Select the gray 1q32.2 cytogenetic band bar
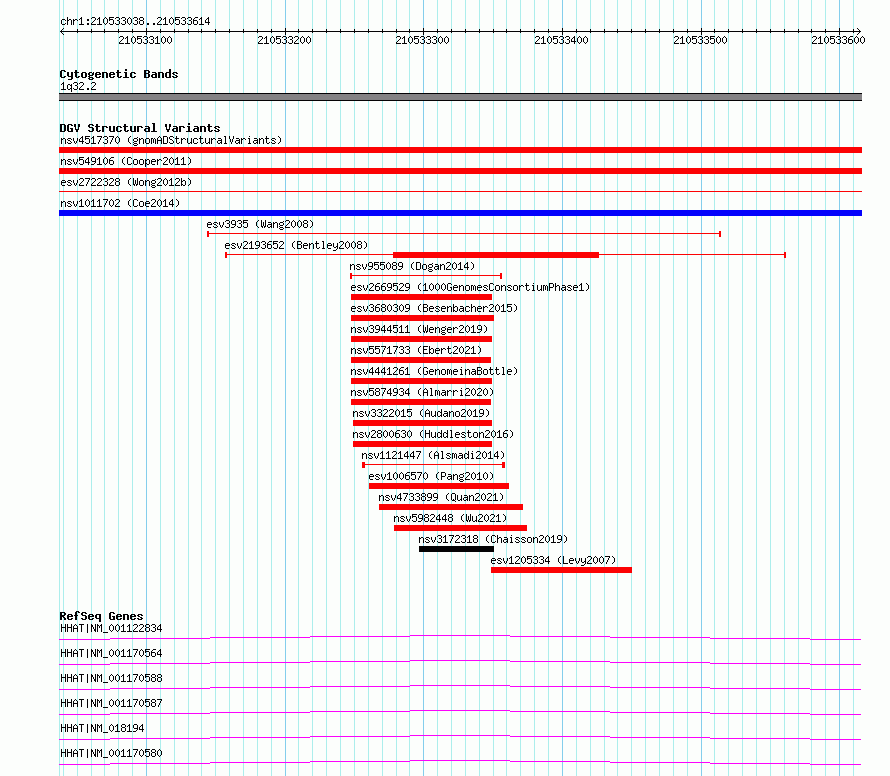This screenshot has width=890, height=776. pyautogui.click(x=460, y=97)
